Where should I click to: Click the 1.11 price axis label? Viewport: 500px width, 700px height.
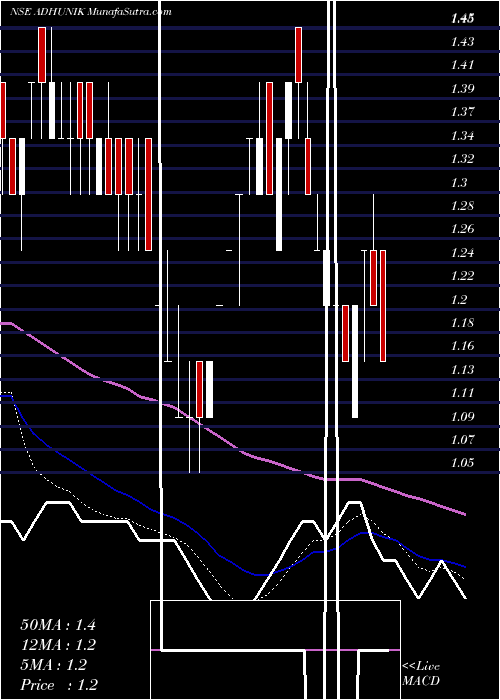click(x=462, y=393)
